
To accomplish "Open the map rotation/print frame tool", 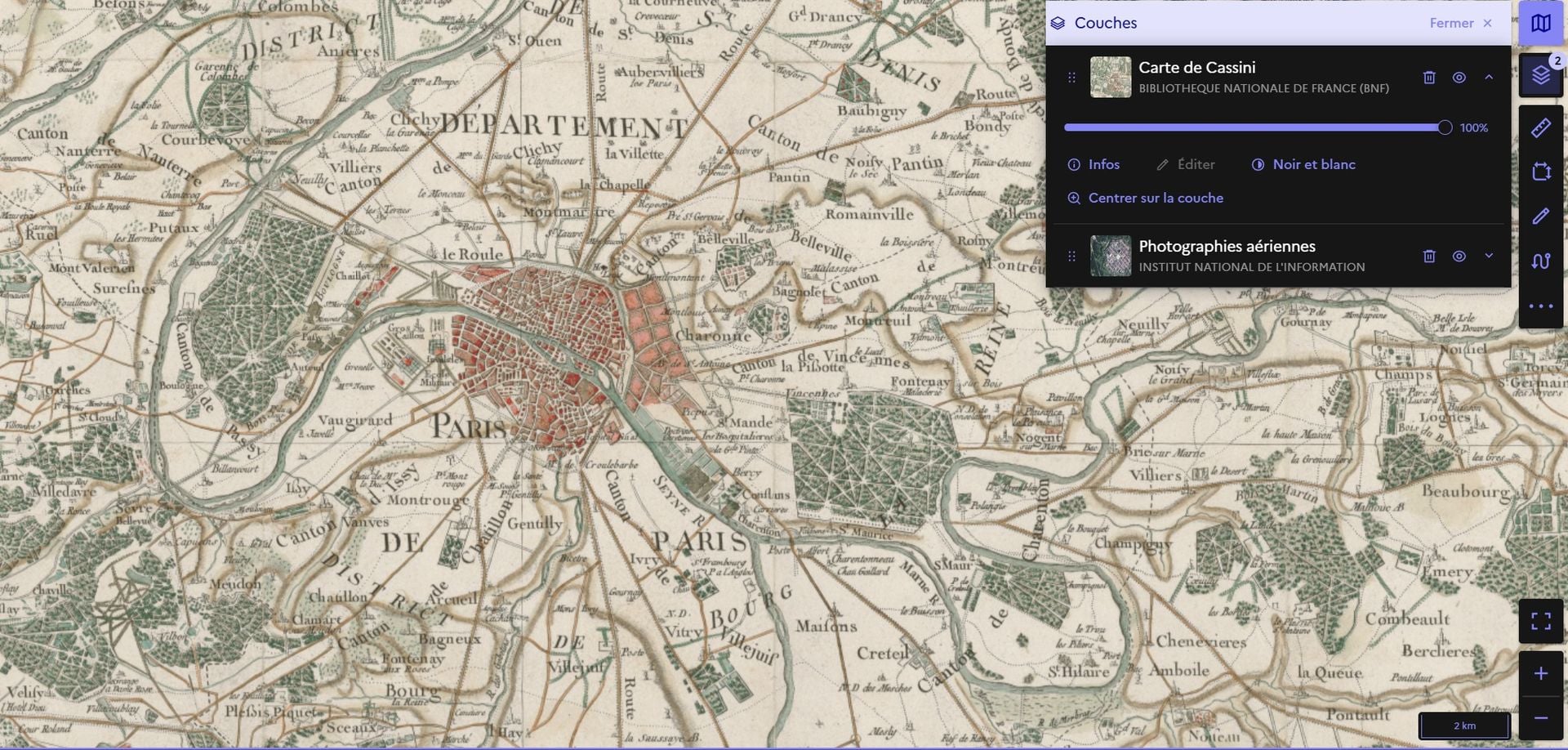I will [1540, 172].
